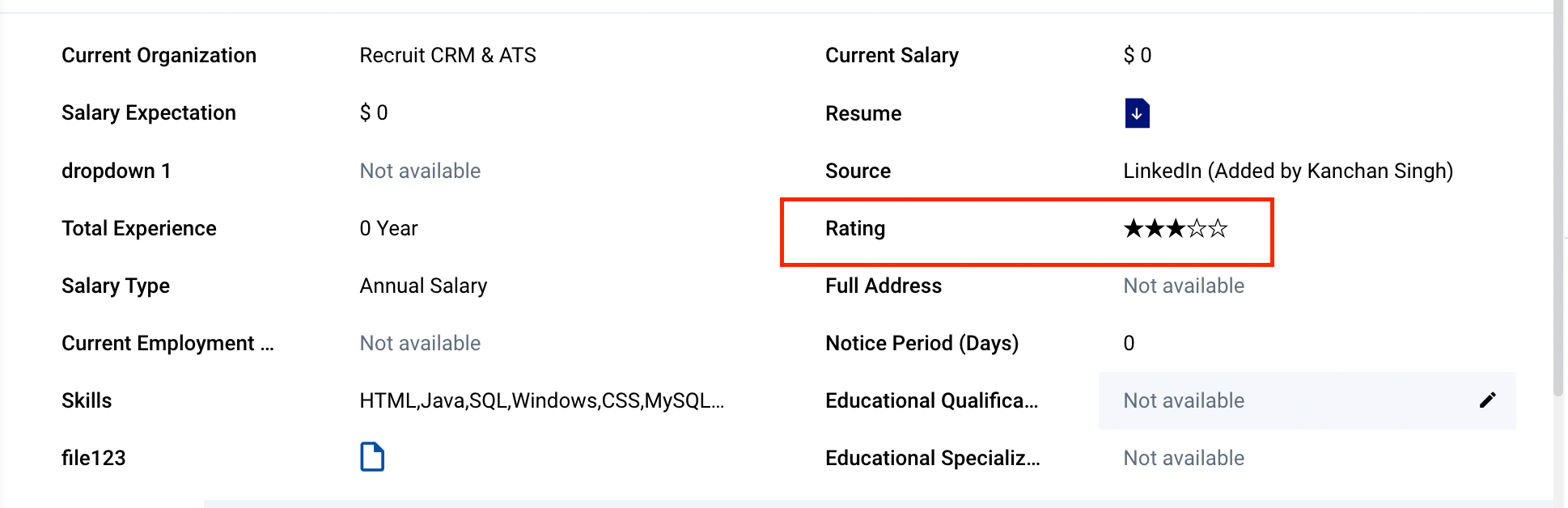1568x508 pixels.
Task: Set rating to five stars
Action: point(1218,229)
